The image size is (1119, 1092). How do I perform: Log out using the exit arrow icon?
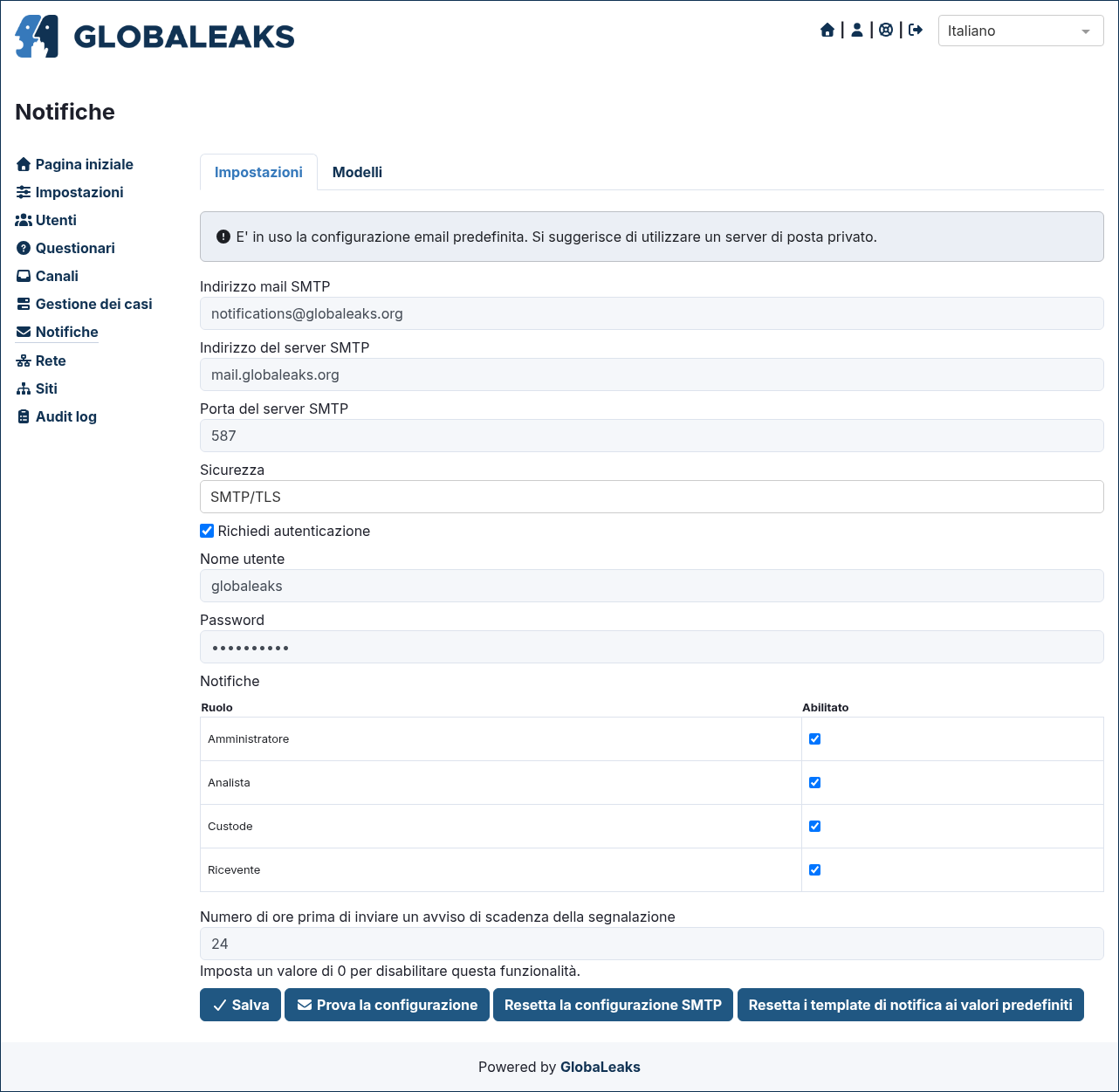(x=916, y=31)
